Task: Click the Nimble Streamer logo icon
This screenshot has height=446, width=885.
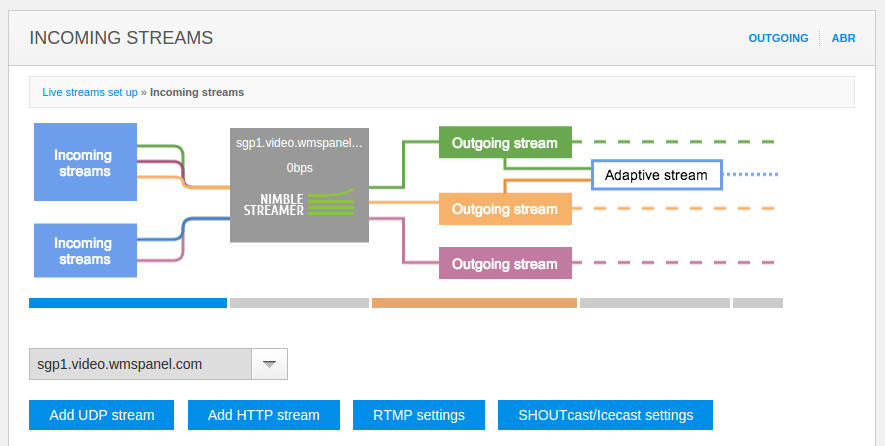Action: pos(300,202)
